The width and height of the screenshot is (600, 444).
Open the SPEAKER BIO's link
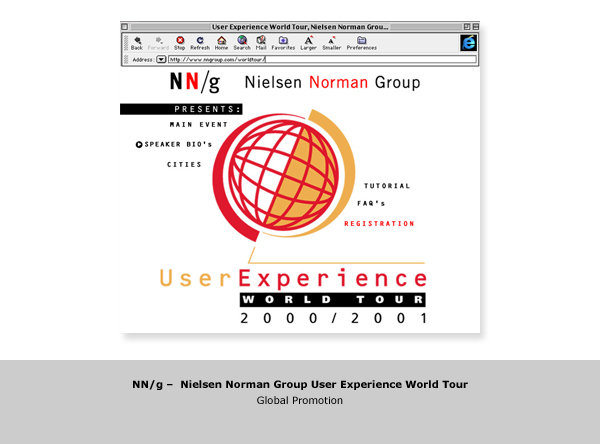point(178,144)
